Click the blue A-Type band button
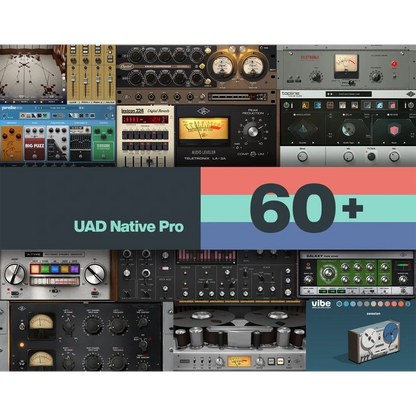 coord(55,269)
